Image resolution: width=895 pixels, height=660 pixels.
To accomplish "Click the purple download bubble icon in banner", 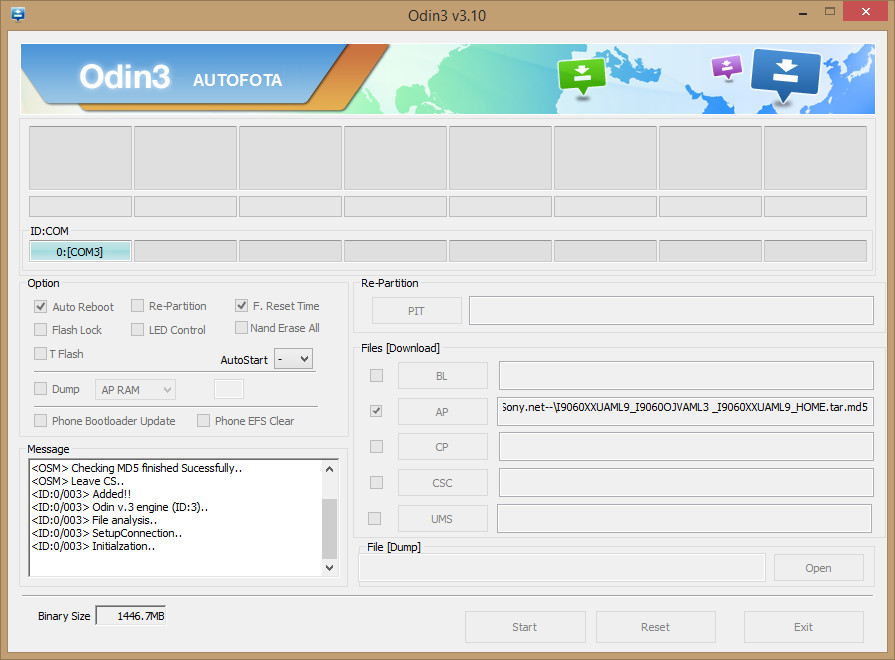I will tap(727, 67).
